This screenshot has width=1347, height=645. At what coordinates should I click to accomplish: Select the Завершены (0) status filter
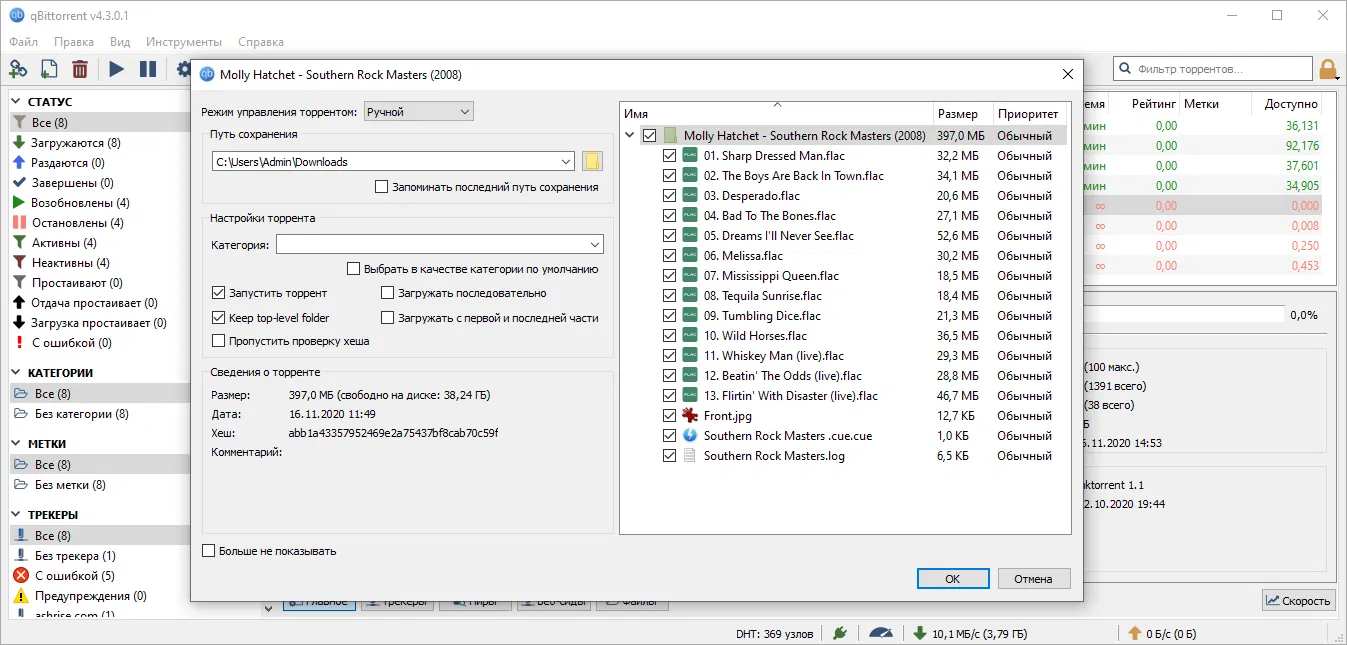point(72,183)
